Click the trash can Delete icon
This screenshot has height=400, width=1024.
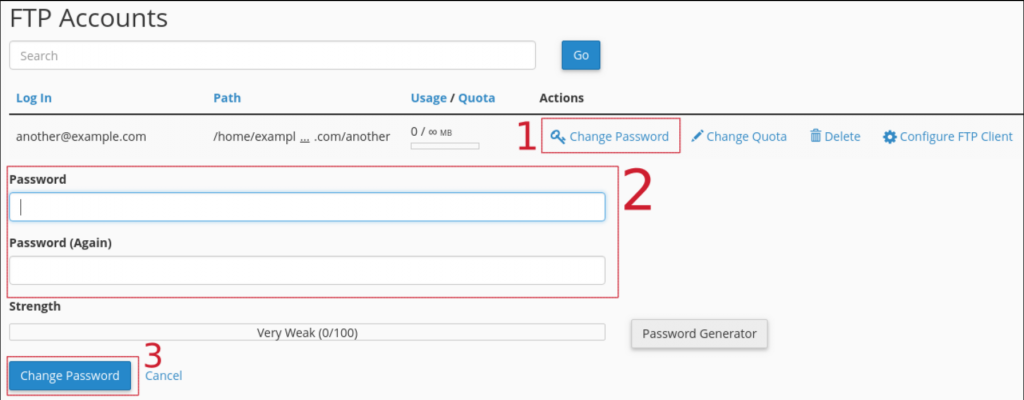815,136
